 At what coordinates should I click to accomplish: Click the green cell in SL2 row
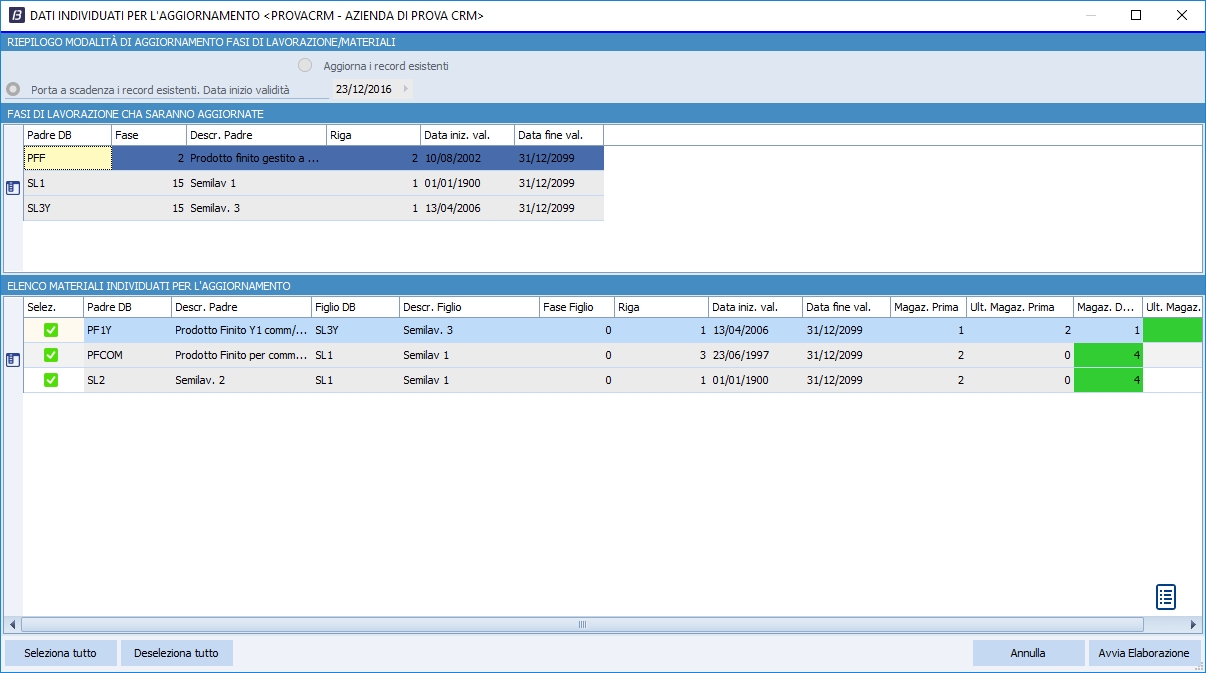[1108, 380]
